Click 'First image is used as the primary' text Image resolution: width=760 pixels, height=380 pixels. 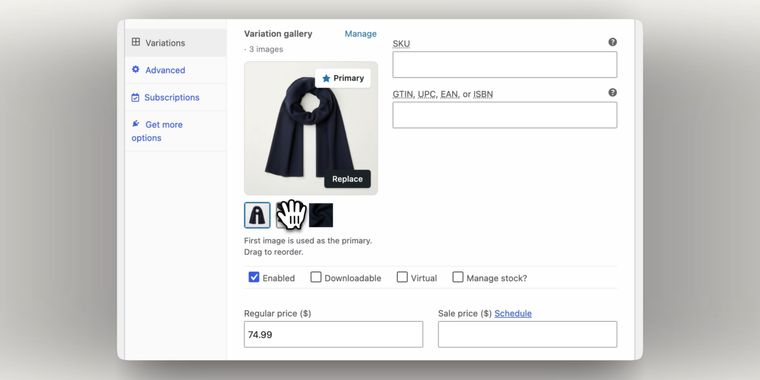(308, 240)
